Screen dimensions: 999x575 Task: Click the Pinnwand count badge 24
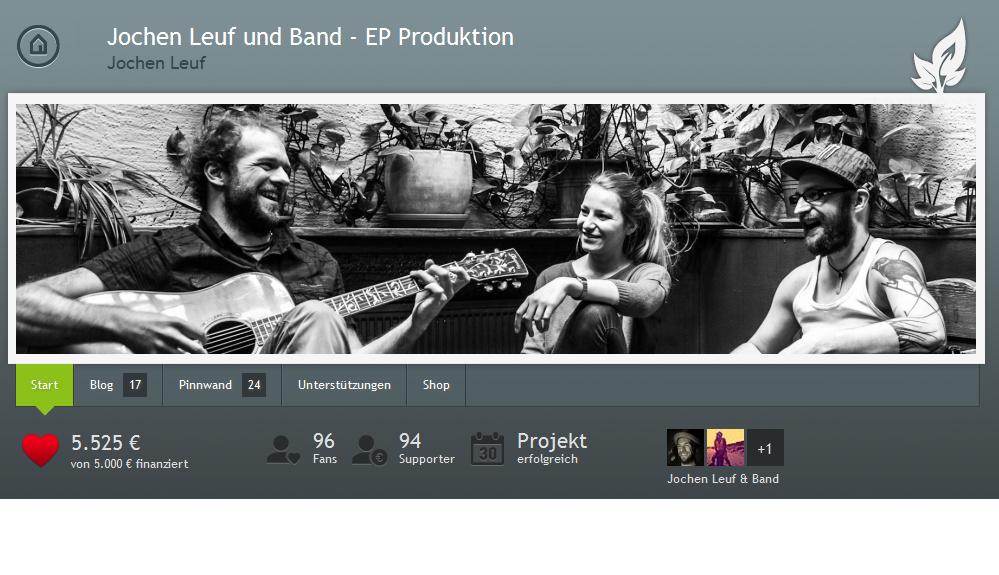click(254, 385)
